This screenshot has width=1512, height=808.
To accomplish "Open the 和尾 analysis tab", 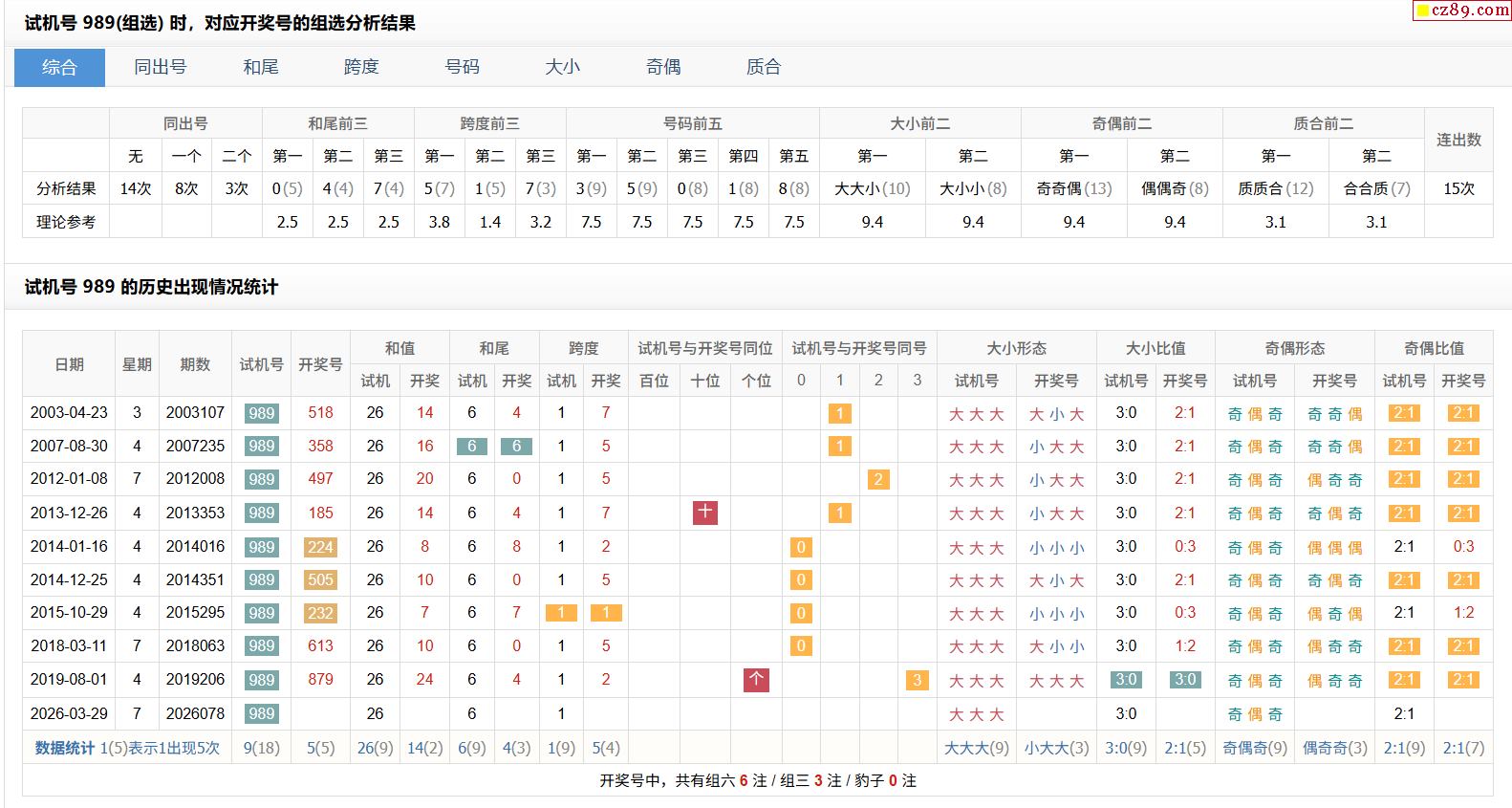I will (260, 67).
